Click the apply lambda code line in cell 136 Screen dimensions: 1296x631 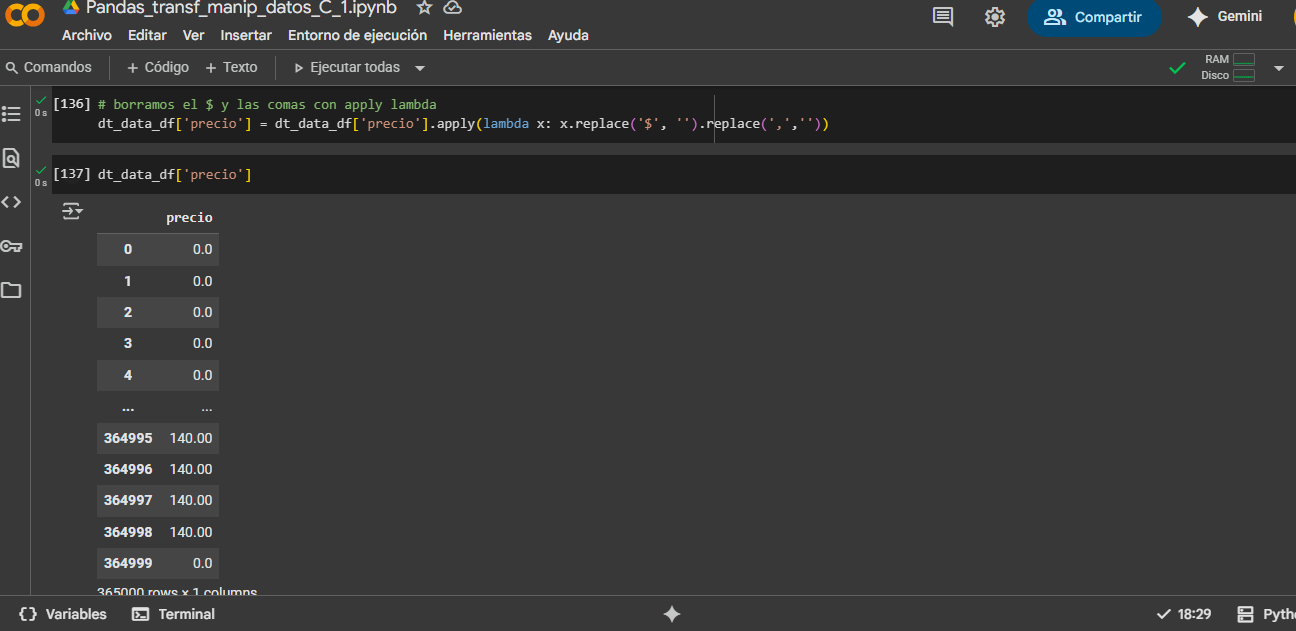pos(464,124)
